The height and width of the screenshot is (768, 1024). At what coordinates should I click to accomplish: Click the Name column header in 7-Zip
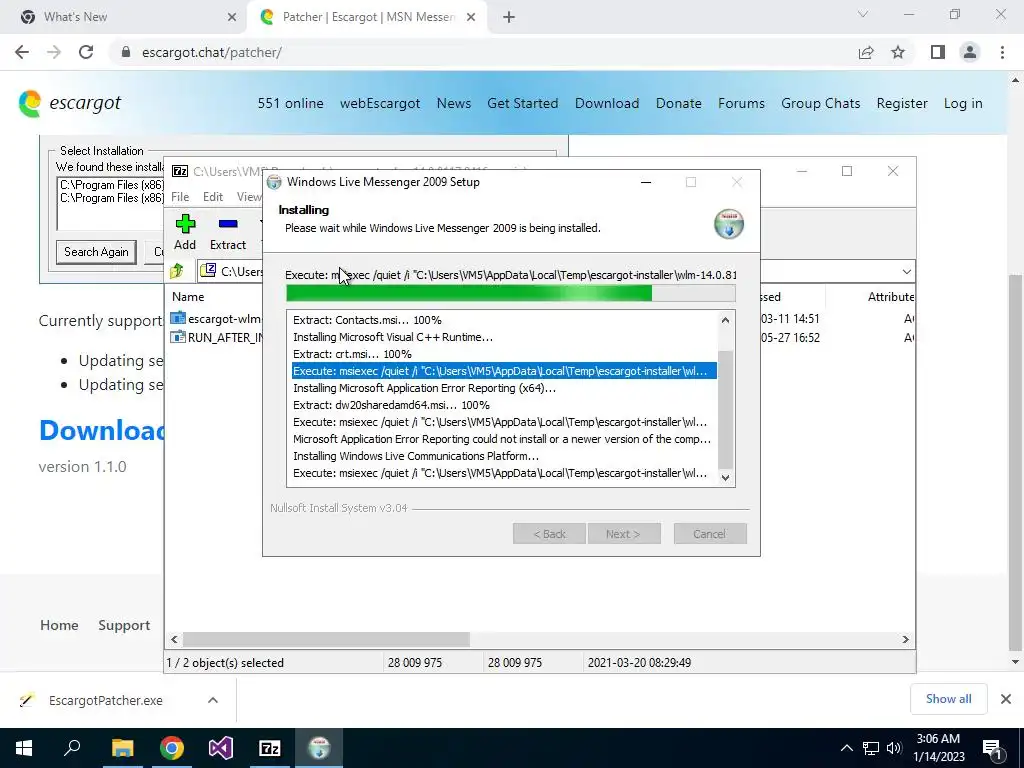click(188, 296)
